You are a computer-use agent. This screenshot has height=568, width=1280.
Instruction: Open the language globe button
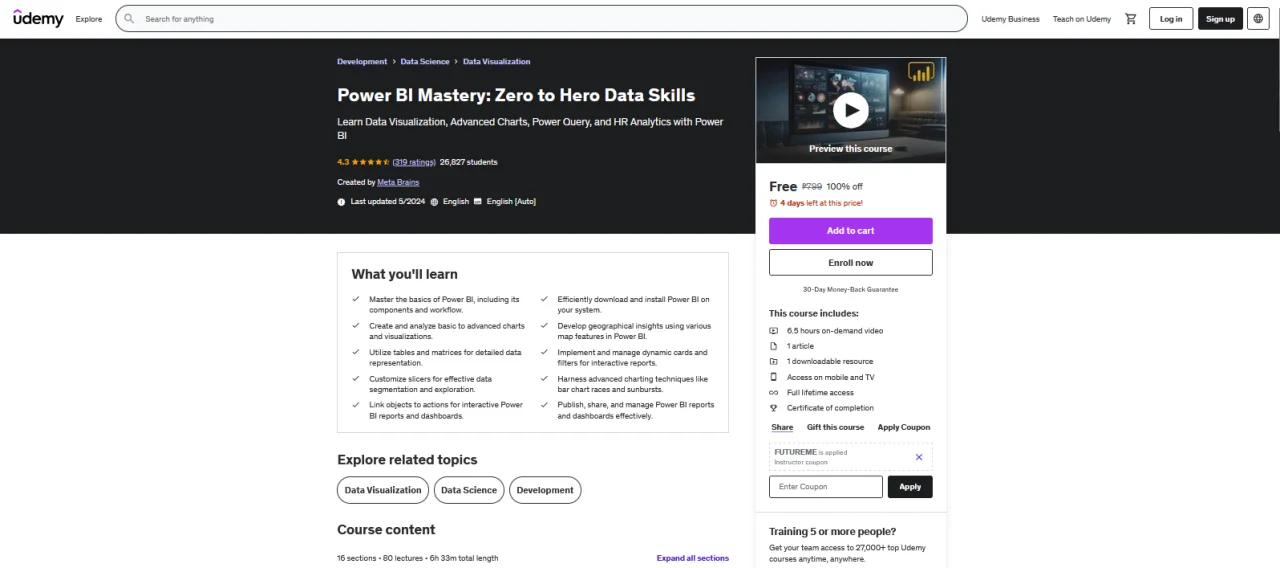(x=1258, y=18)
